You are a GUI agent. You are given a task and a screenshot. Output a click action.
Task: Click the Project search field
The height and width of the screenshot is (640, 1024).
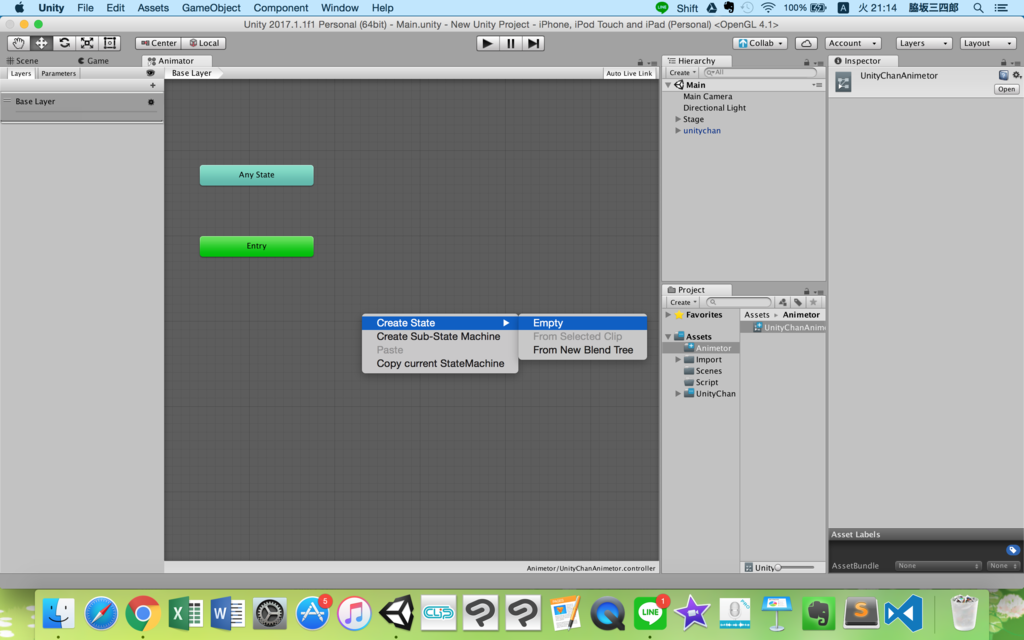tap(739, 302)
